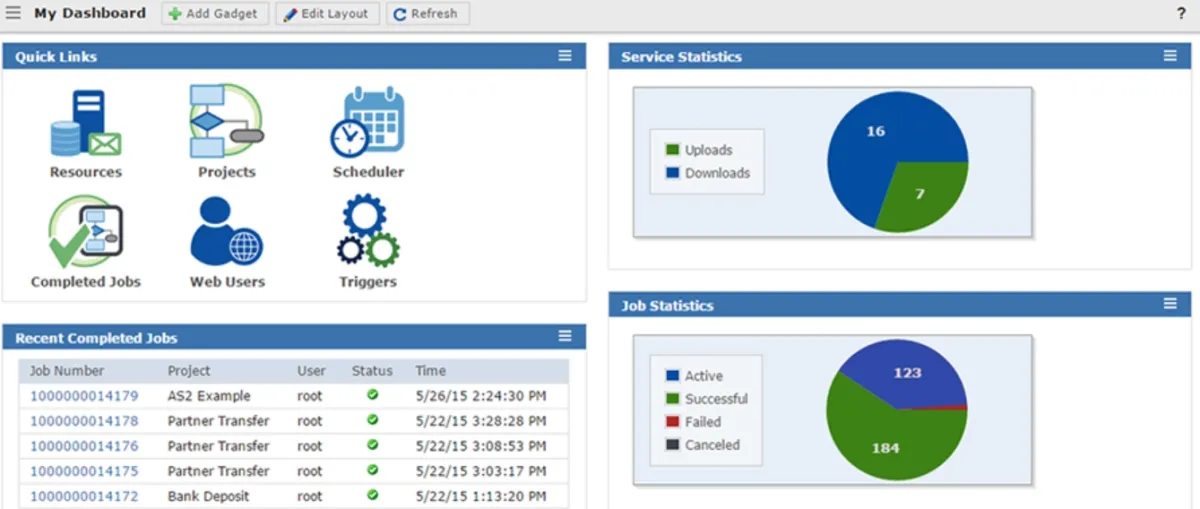
Task: Click the status icon for job 1000000014176
Action: pyautogui.click(x=373, y=445)
